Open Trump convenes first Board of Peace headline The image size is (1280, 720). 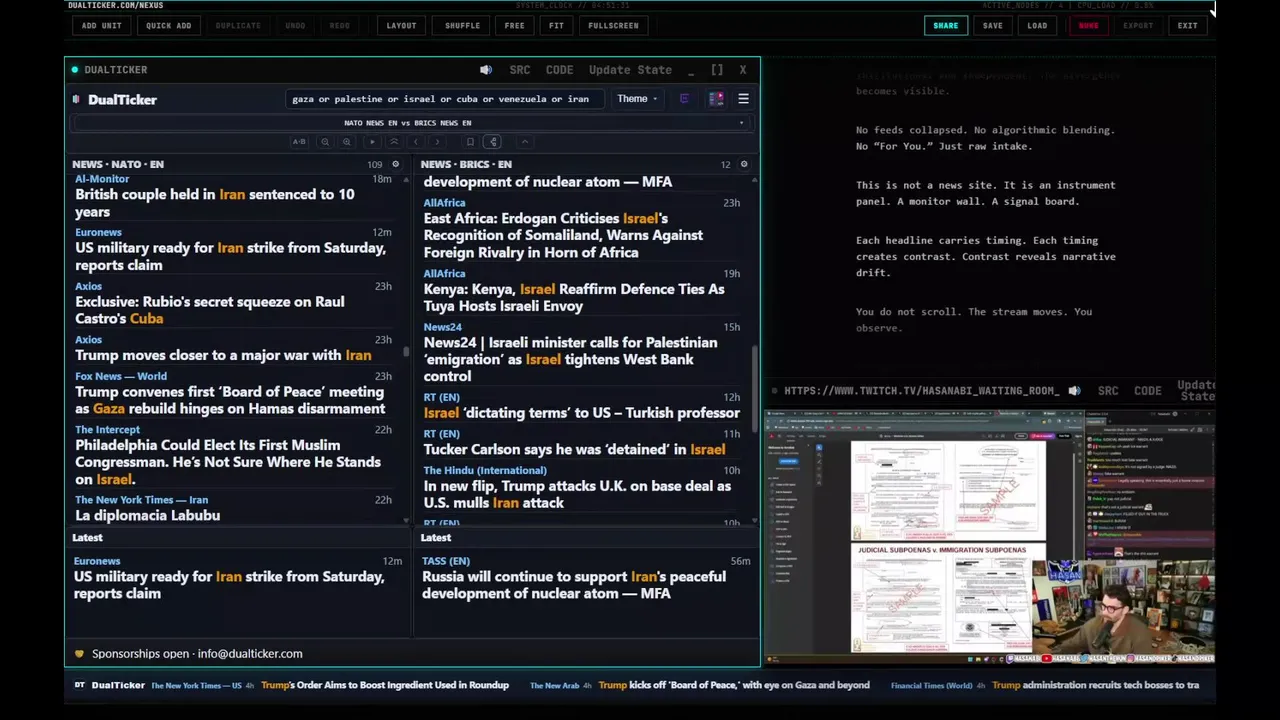point(230,400)
